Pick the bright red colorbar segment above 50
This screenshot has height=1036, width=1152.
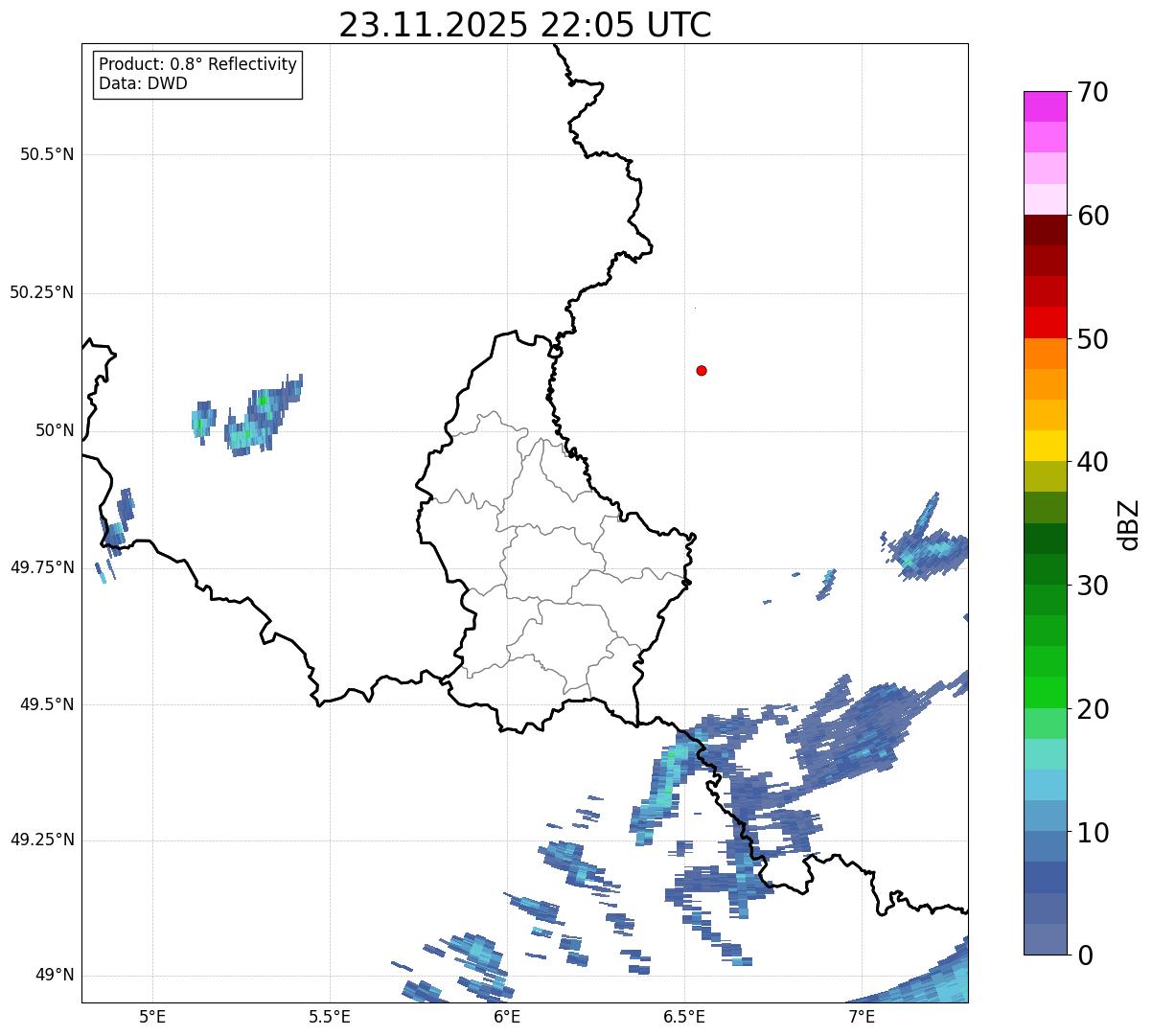1045,323
